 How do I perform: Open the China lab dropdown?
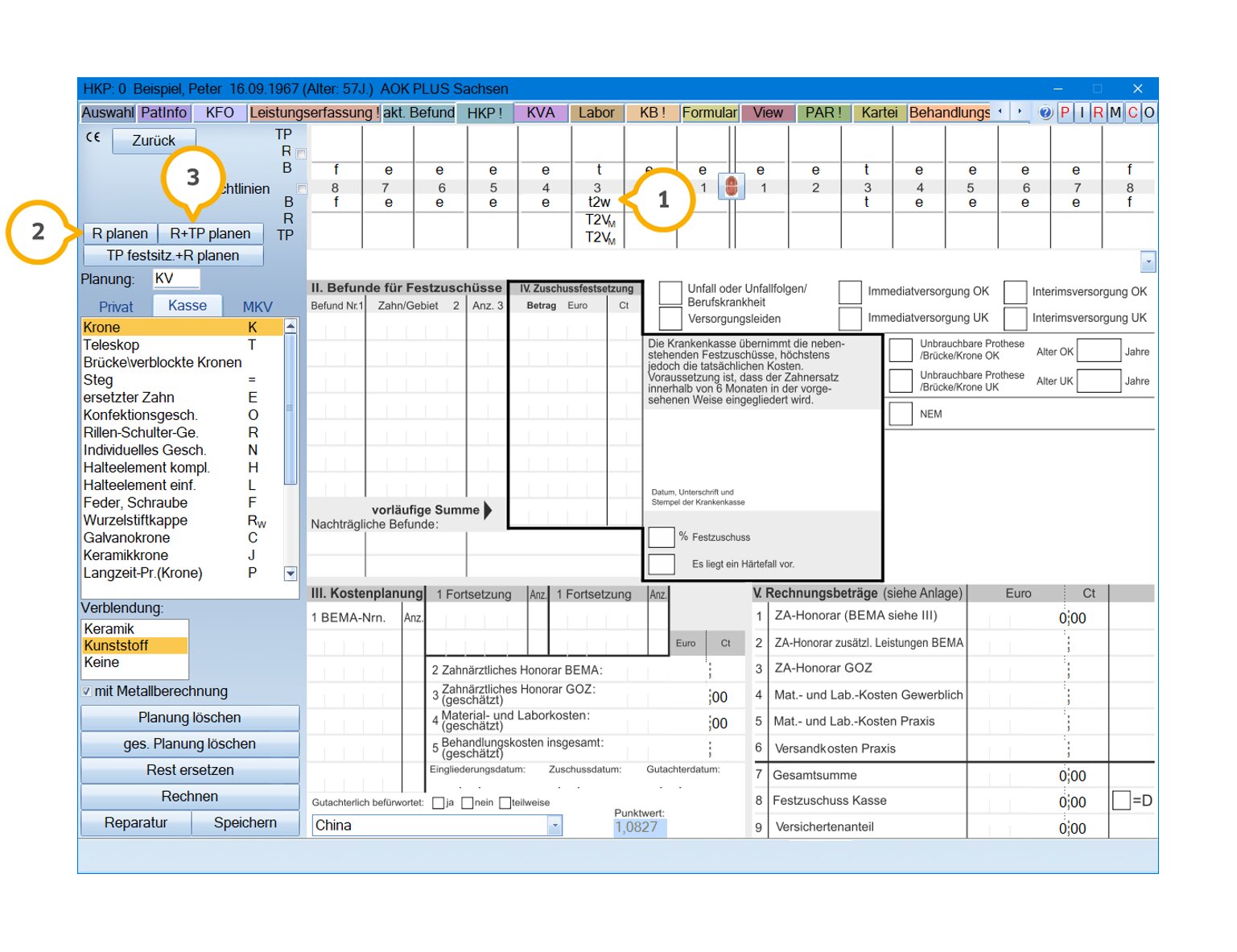(555, 825)
